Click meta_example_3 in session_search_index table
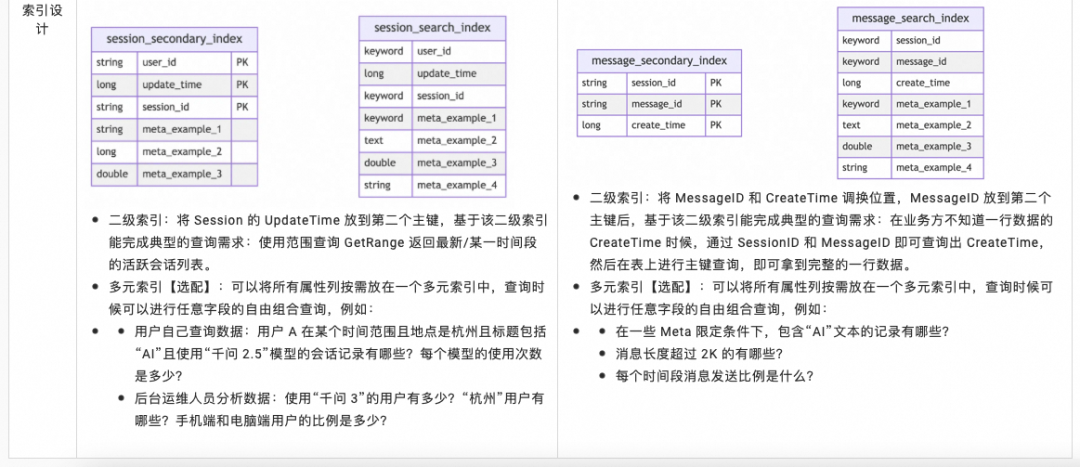This screenshot has height=467, width=1080. [457, 163]
